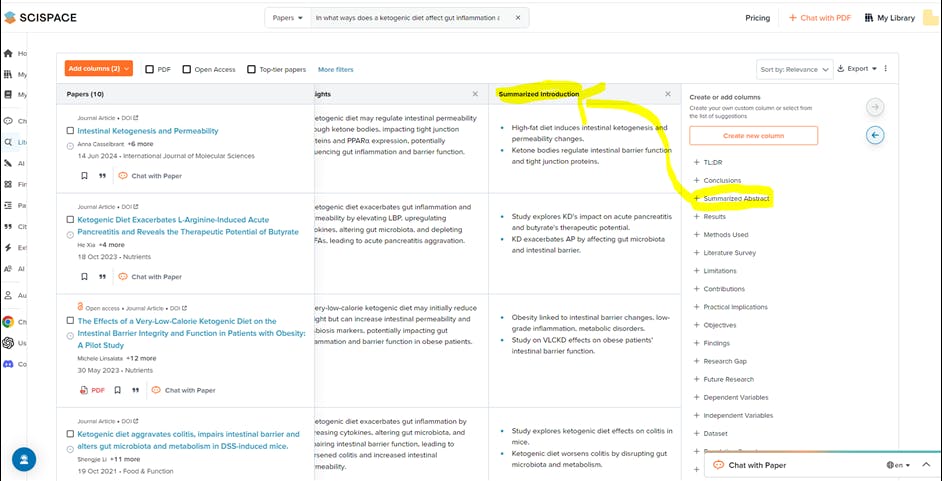Image resolution: width=942 pixels, height=481 pixels.
Task: Cite the Very-Low-Calorie Ketogenic Diet paper
Action: 136,390
